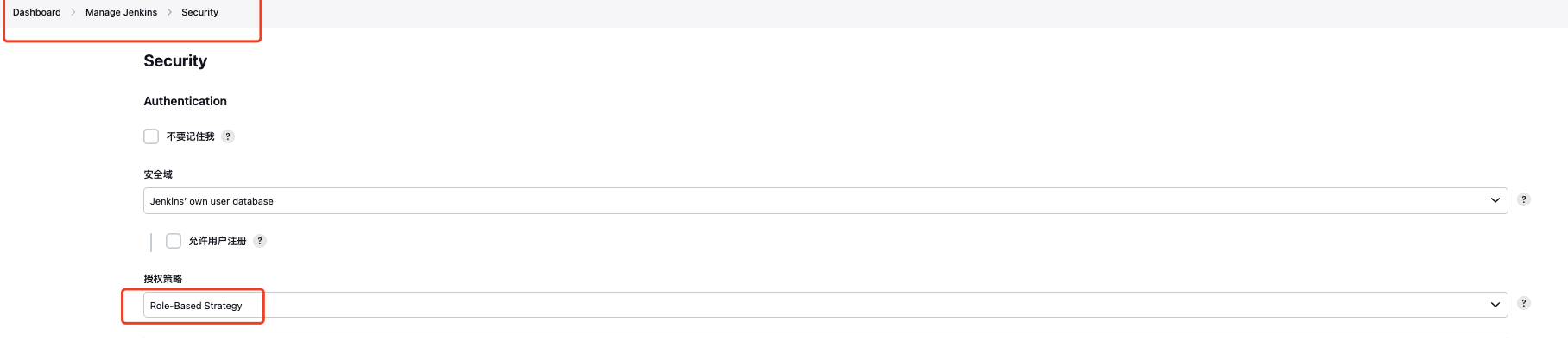The height and width of the screenshot is (354, 1568).
Task: Go to Dashboard breadcrumb
Action: 37,12
